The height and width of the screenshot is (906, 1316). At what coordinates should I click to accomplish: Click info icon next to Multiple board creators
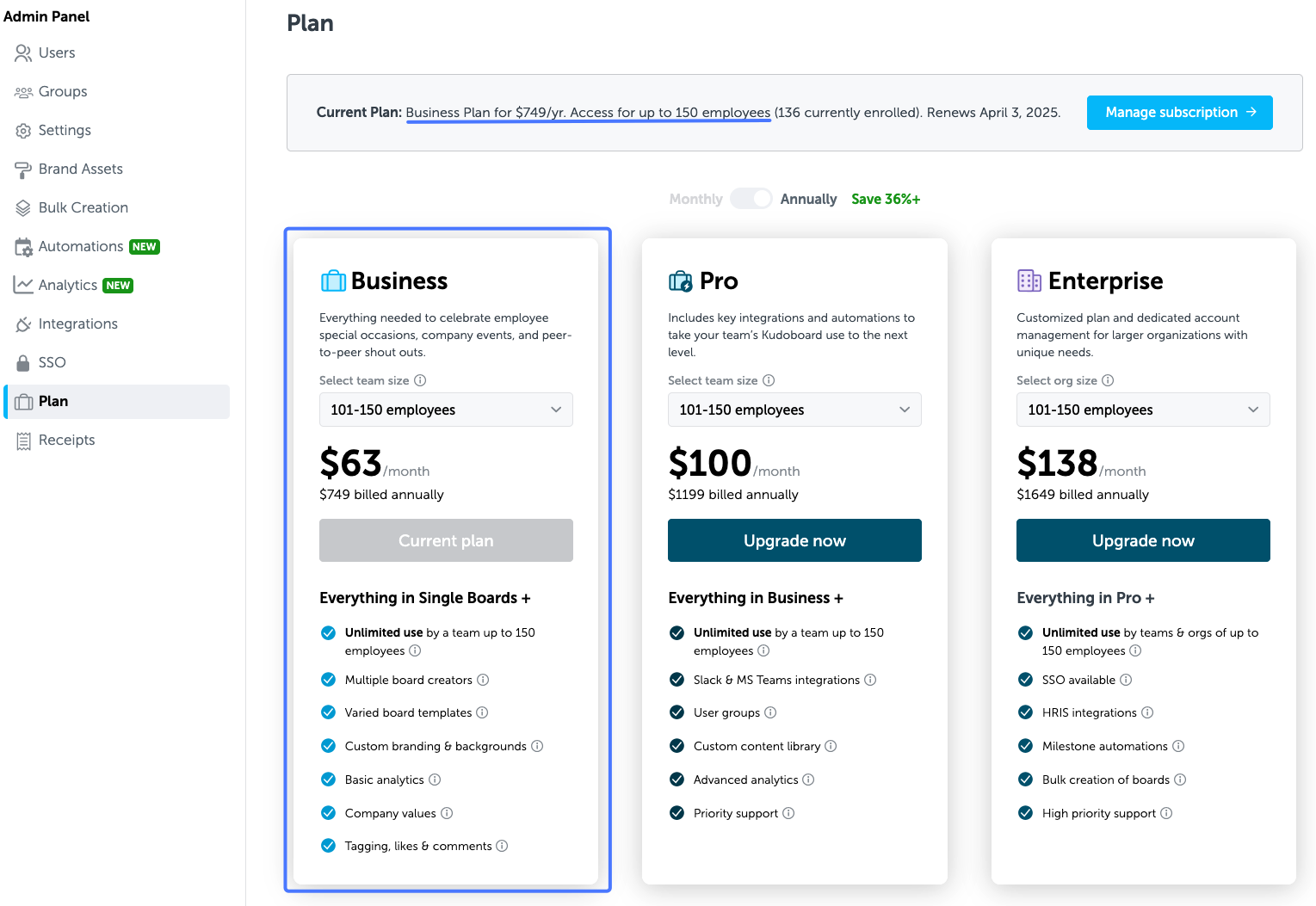483,680
